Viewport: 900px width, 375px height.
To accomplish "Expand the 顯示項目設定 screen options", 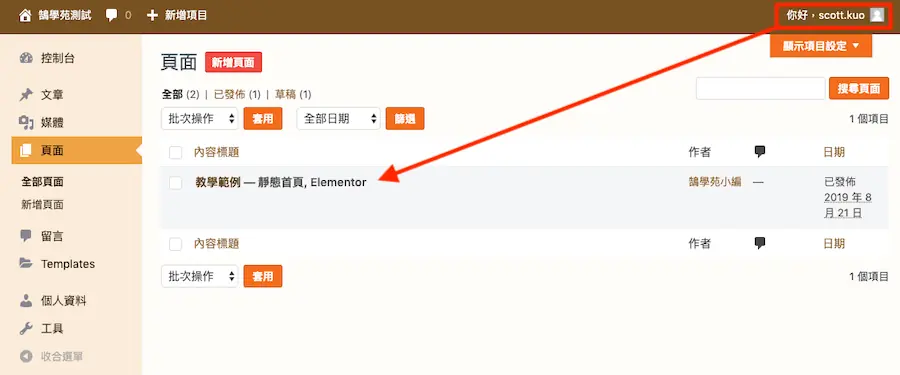I will point(821,47).
